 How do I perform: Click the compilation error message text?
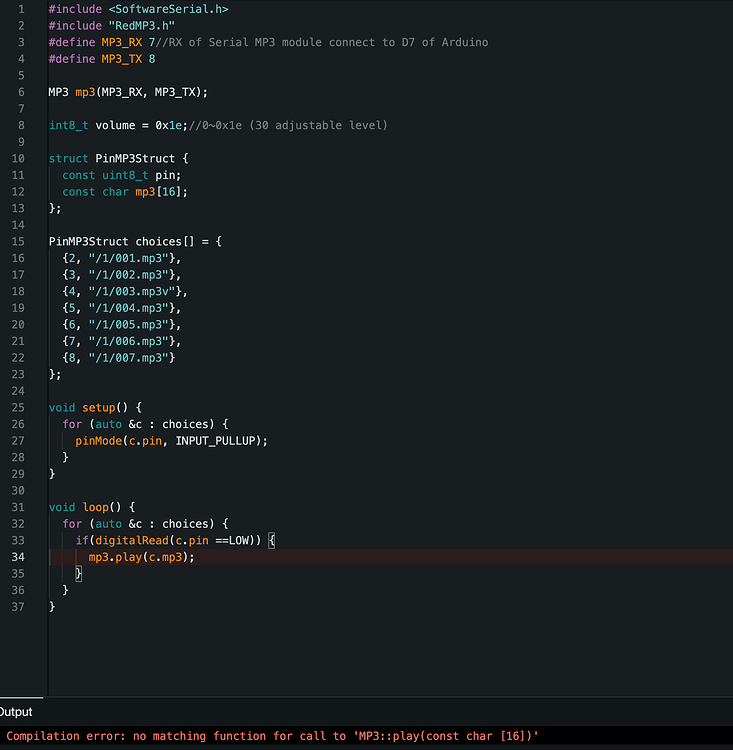(x=272, y=736)
